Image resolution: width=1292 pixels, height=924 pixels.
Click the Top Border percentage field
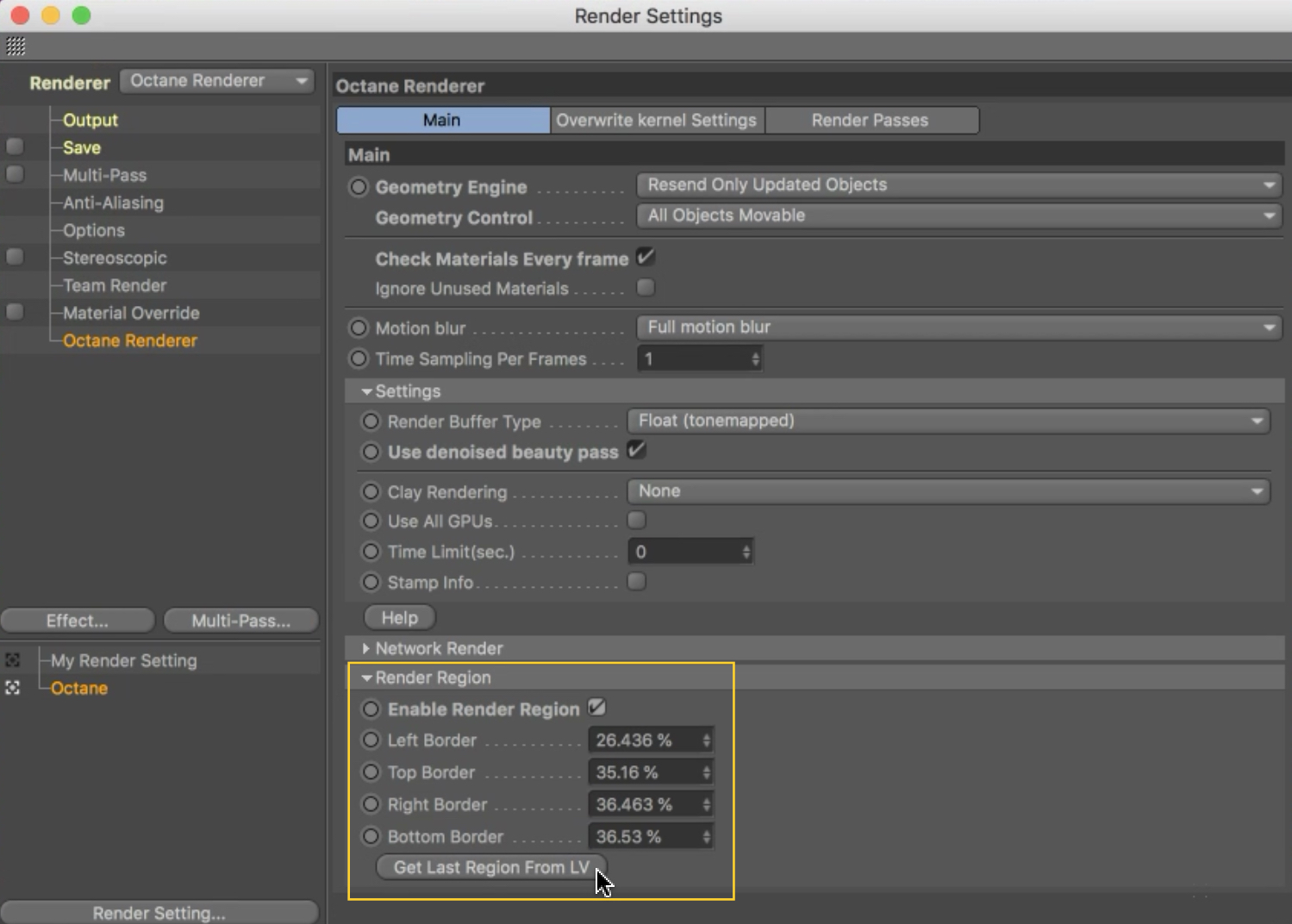(x=651, y=772)
